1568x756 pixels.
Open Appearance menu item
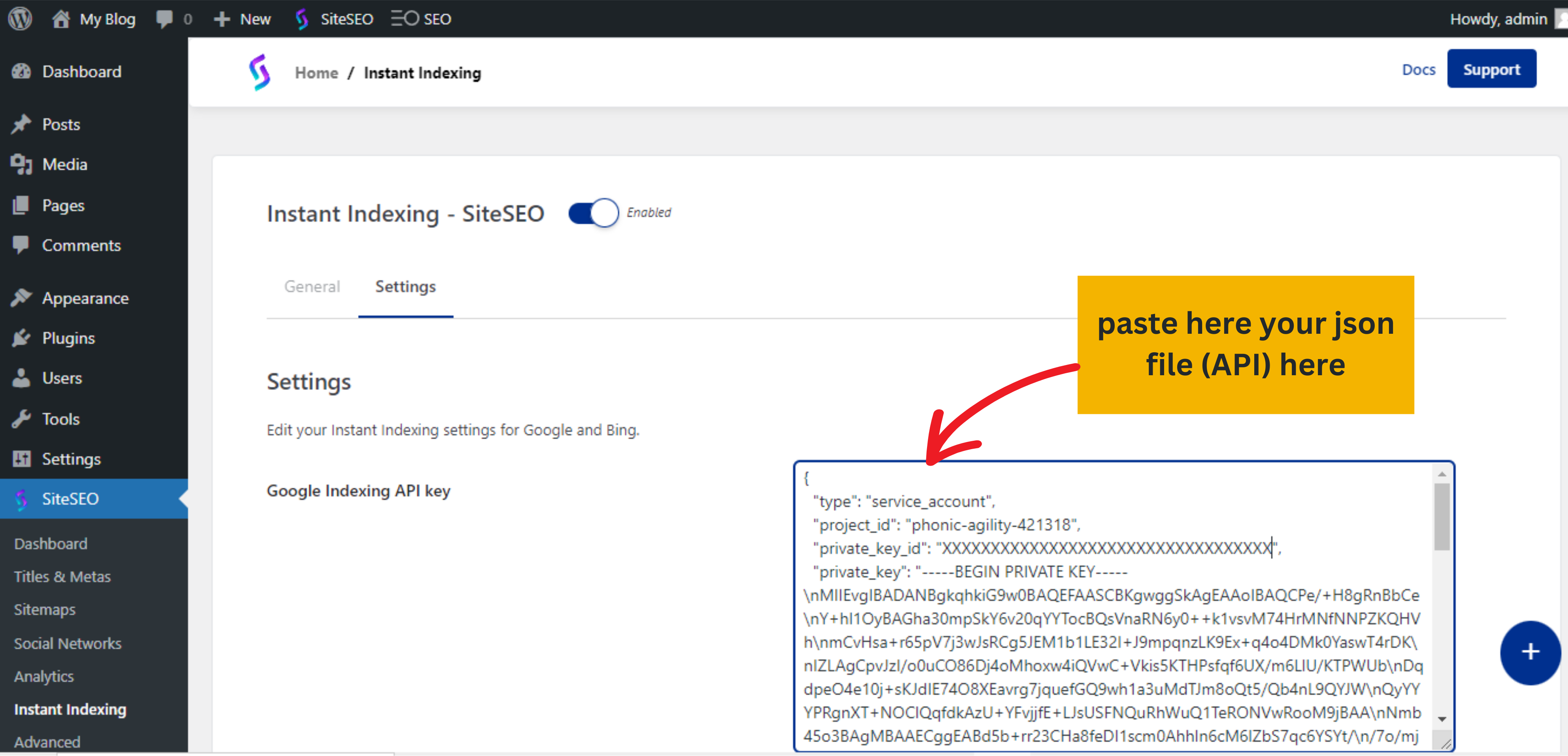[85, 298]
